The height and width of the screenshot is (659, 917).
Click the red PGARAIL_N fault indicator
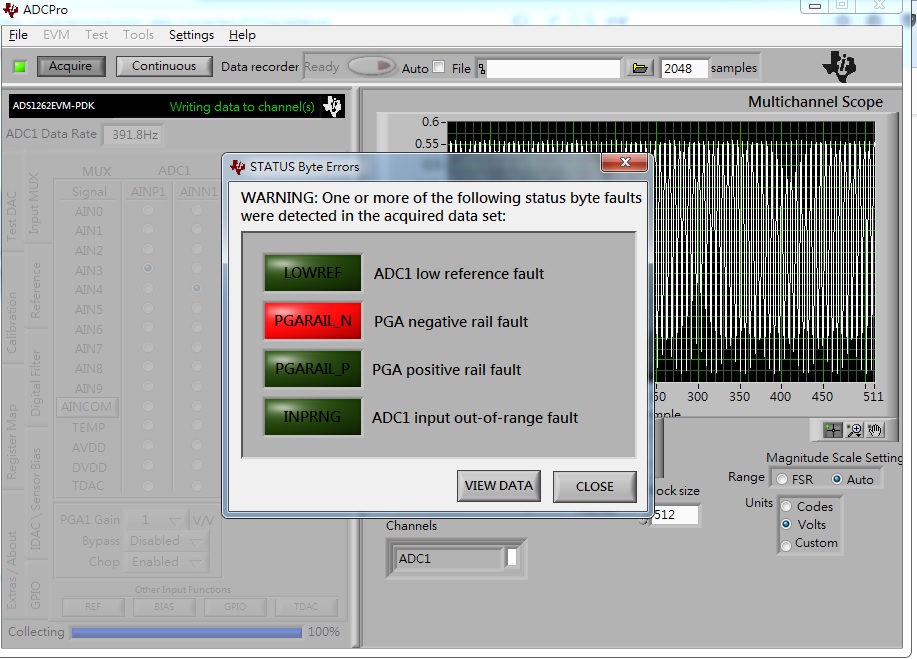coord(312,320)
